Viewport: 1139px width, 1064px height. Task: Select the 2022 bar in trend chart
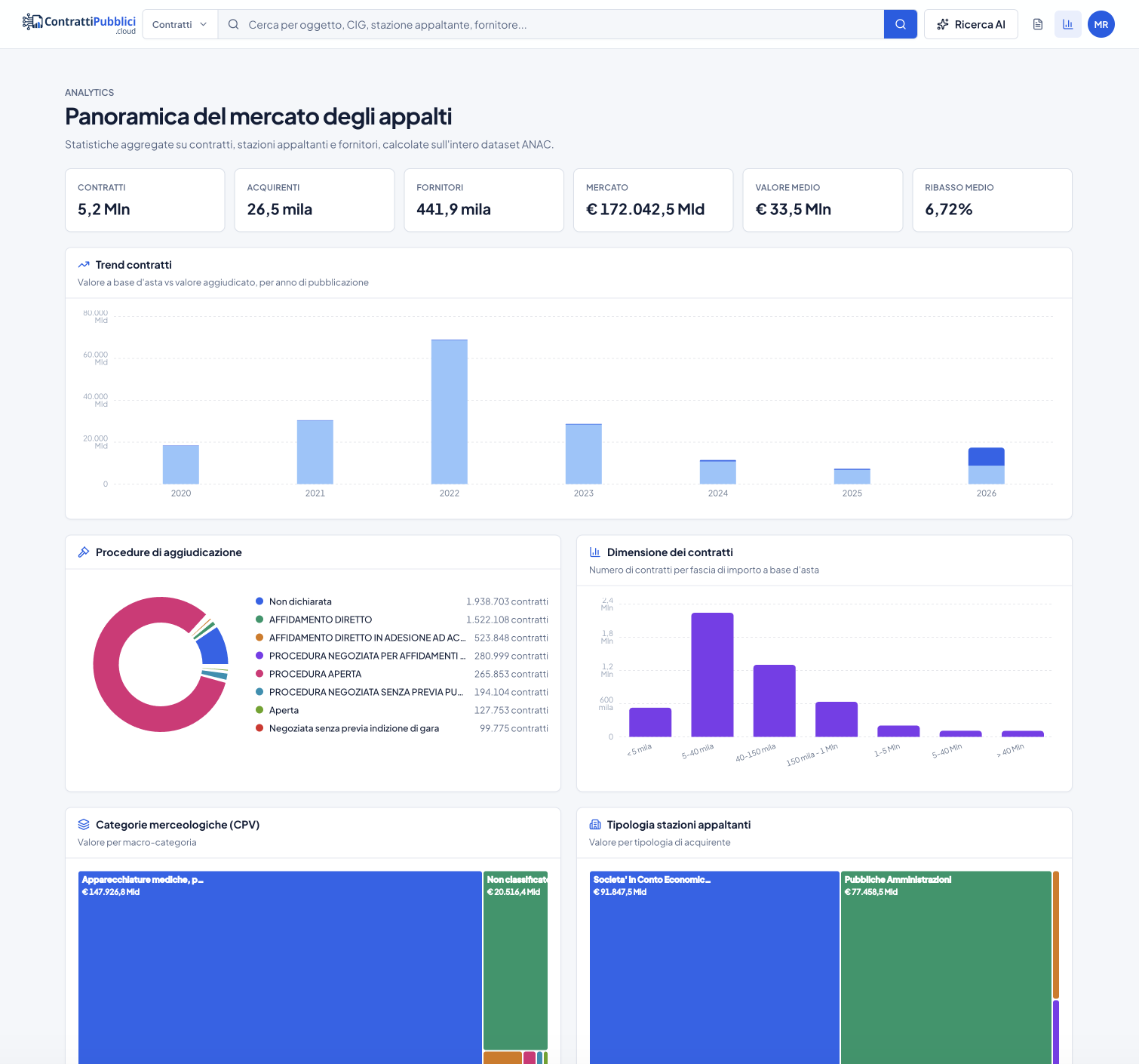click(x=450, y=412)
